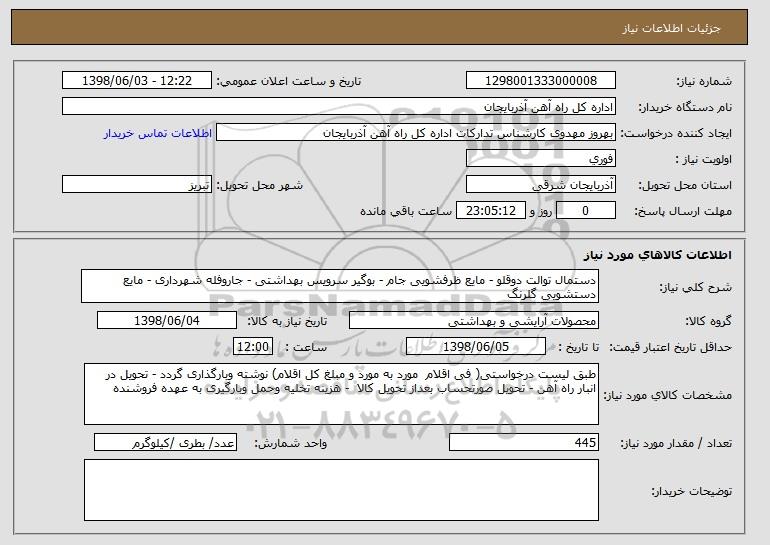Click the price validity date field 1398/06/05

pos(476,347)
